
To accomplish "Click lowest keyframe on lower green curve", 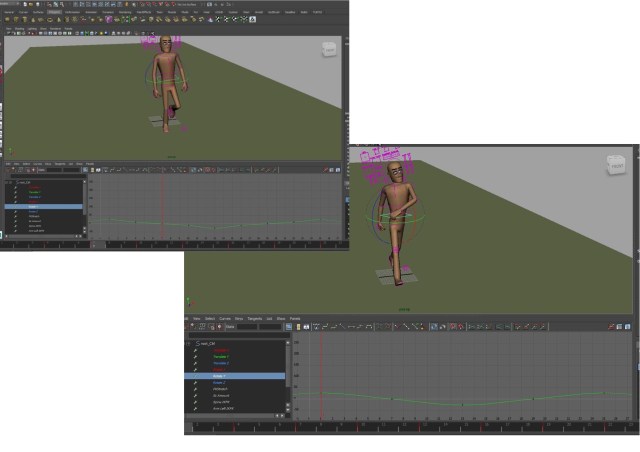I will pos(462,405).
